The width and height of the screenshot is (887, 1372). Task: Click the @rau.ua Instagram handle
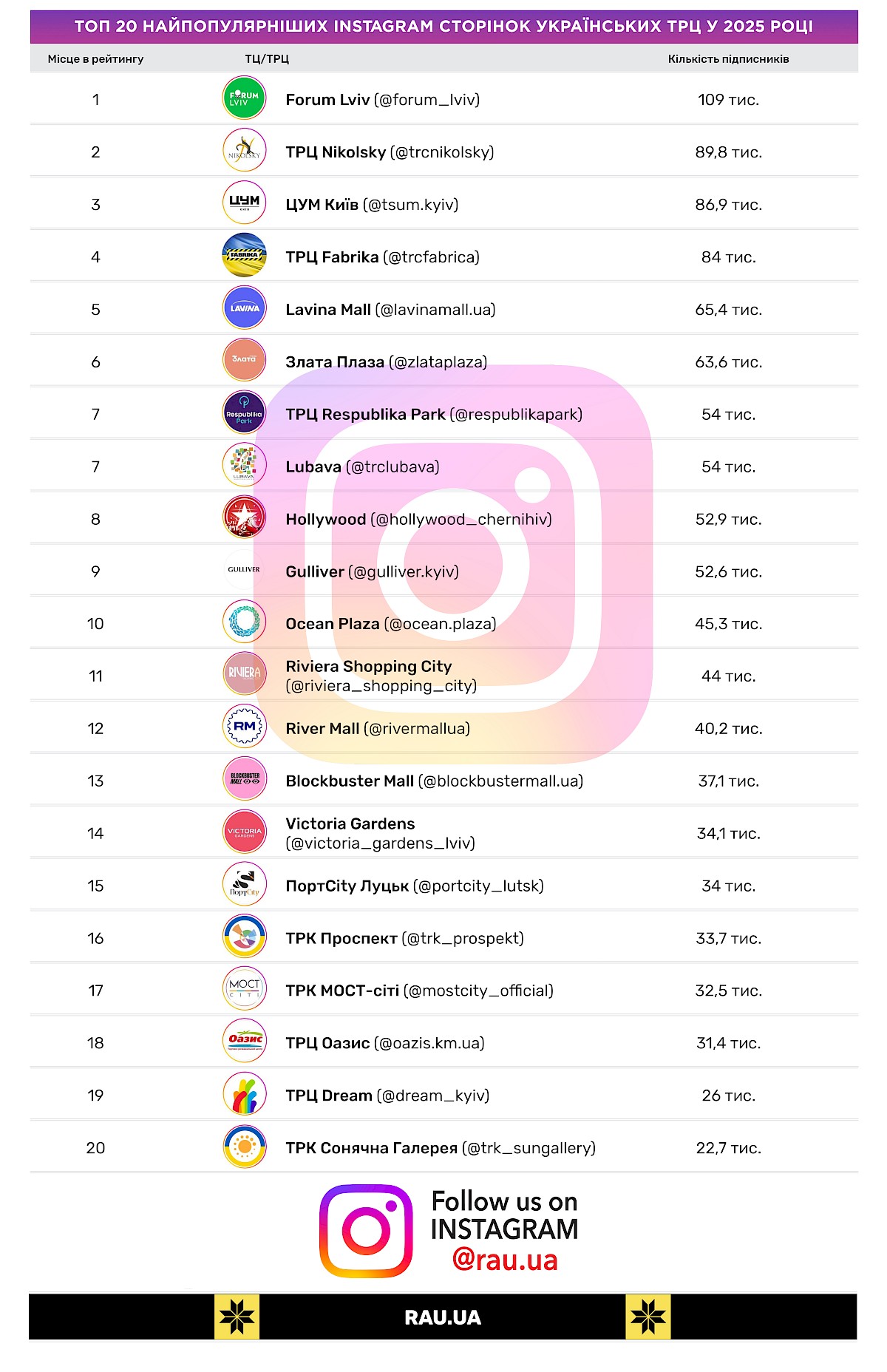coord(505,1260)
